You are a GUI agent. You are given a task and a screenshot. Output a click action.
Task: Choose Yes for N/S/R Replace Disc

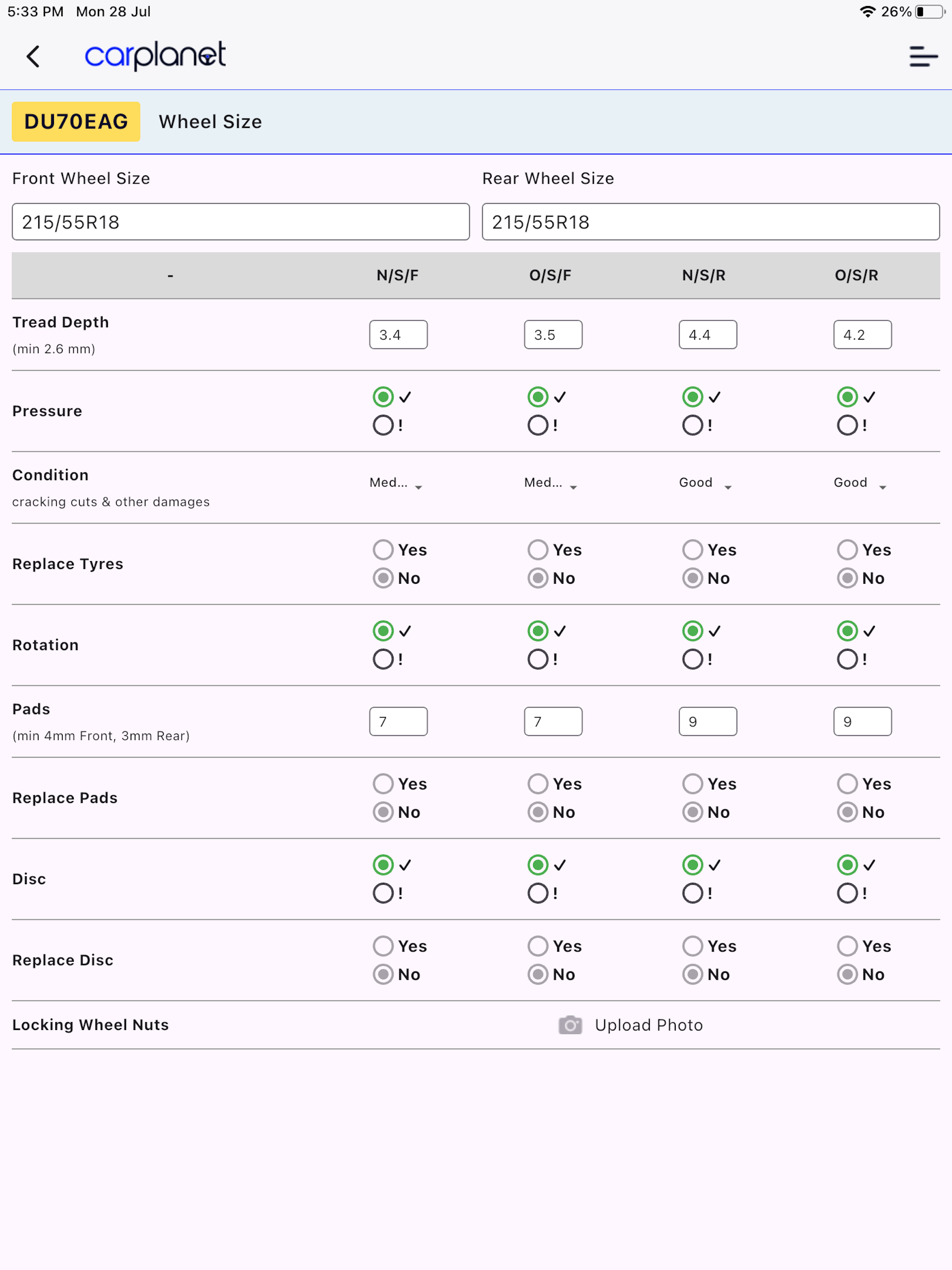pyautogui.click(x=692, y=946)
